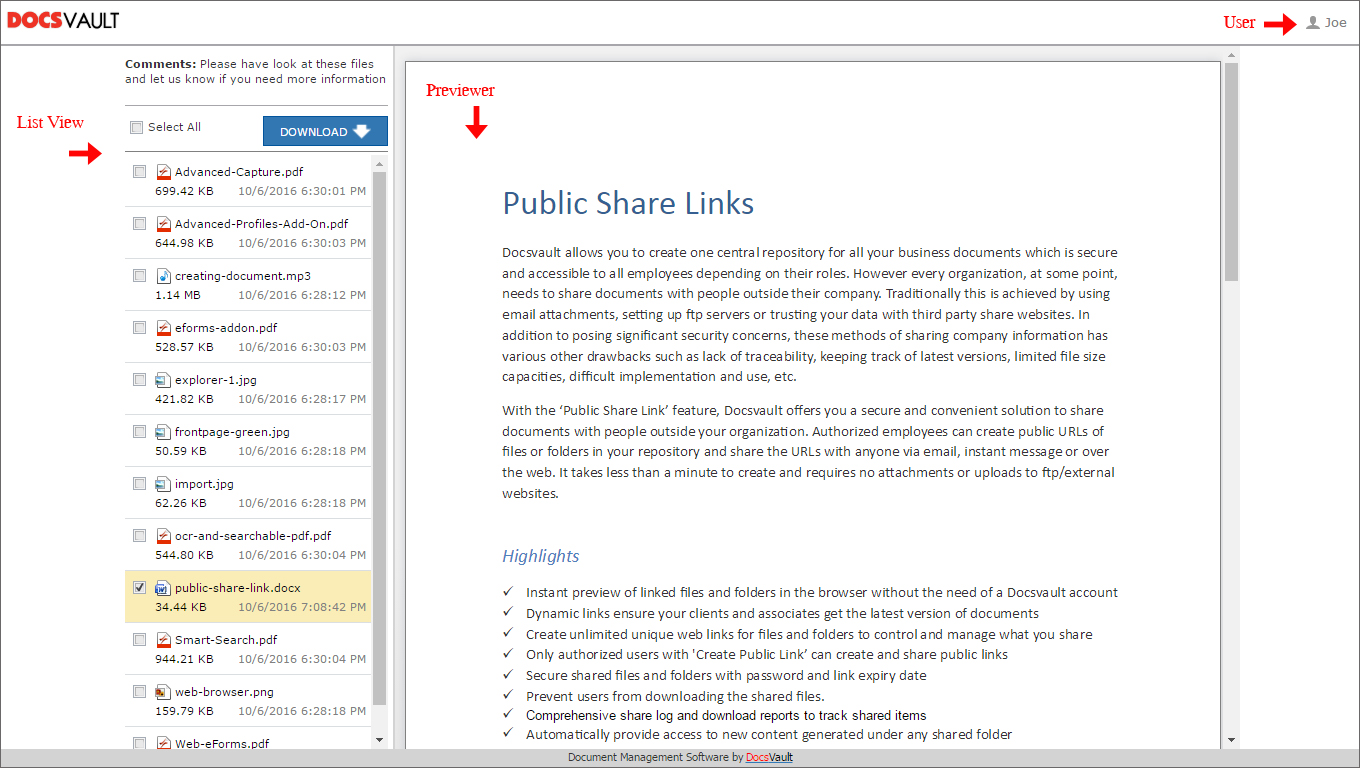Uncheck the public-share-link.docx checkbox
Screen dimensions: 1360x768
point(140,587)
